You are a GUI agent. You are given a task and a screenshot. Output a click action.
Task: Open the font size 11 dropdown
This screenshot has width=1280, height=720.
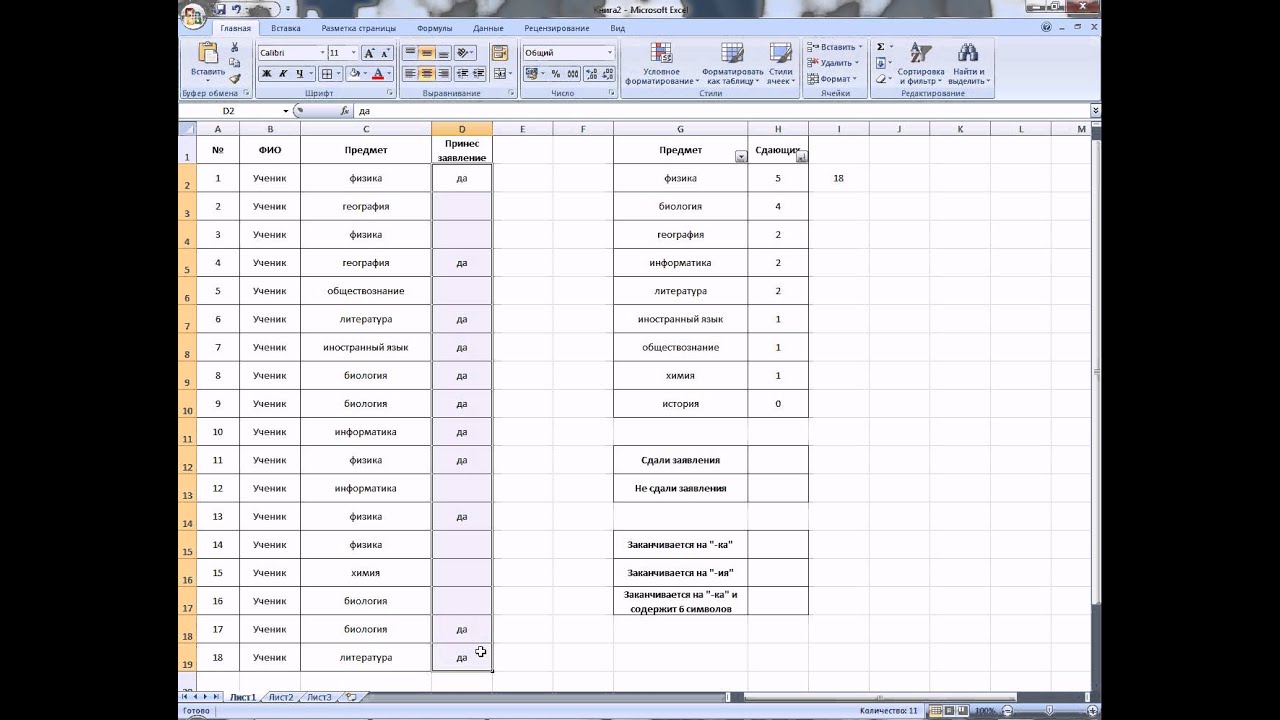353,53
